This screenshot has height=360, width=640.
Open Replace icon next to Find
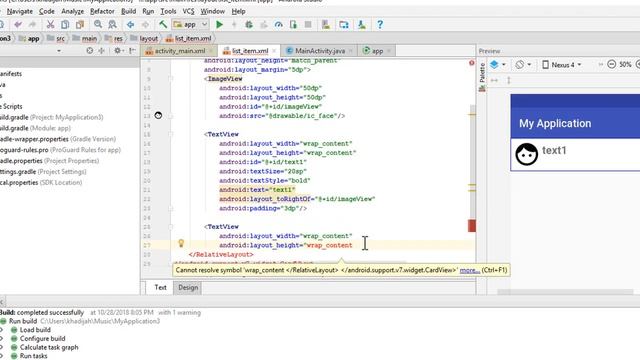[x=112, y=24]
